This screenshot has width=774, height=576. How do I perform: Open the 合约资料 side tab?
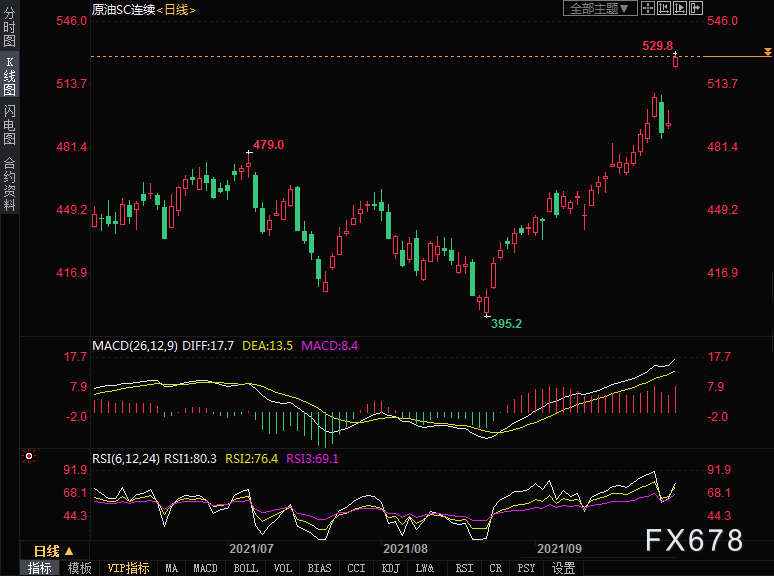9,183
